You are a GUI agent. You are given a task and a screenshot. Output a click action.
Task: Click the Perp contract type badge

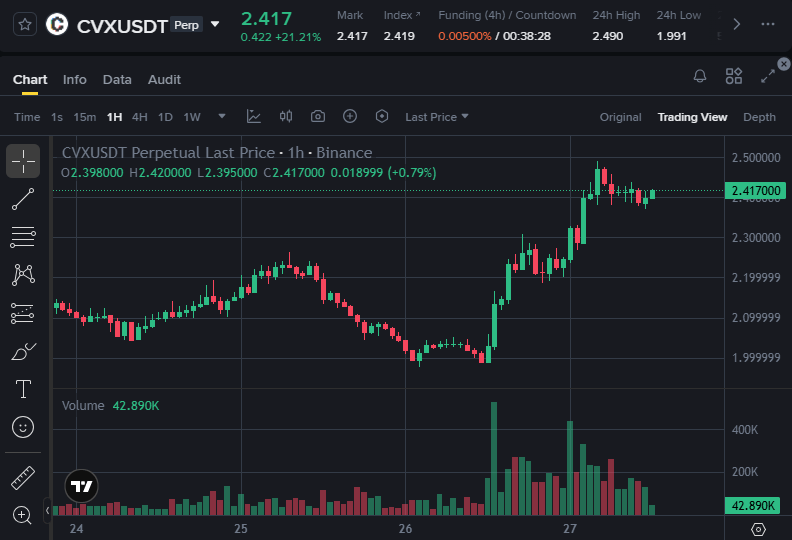pyautogui.click(x=186, y=25)
